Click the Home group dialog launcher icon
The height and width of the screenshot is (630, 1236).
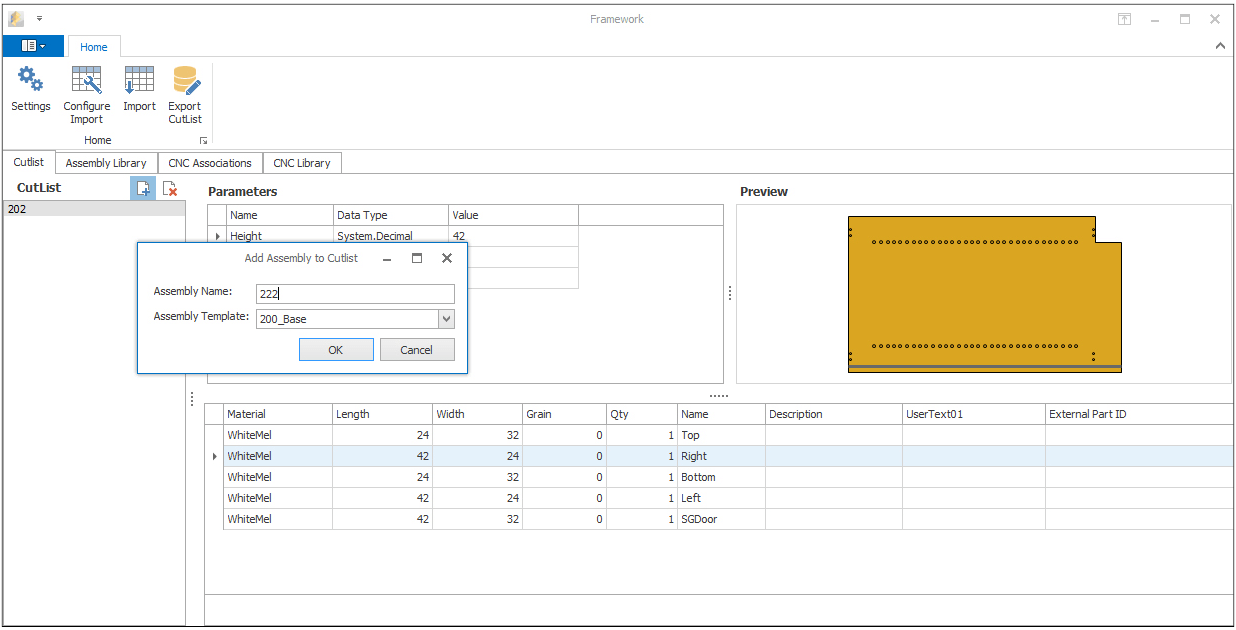[203, 141]
